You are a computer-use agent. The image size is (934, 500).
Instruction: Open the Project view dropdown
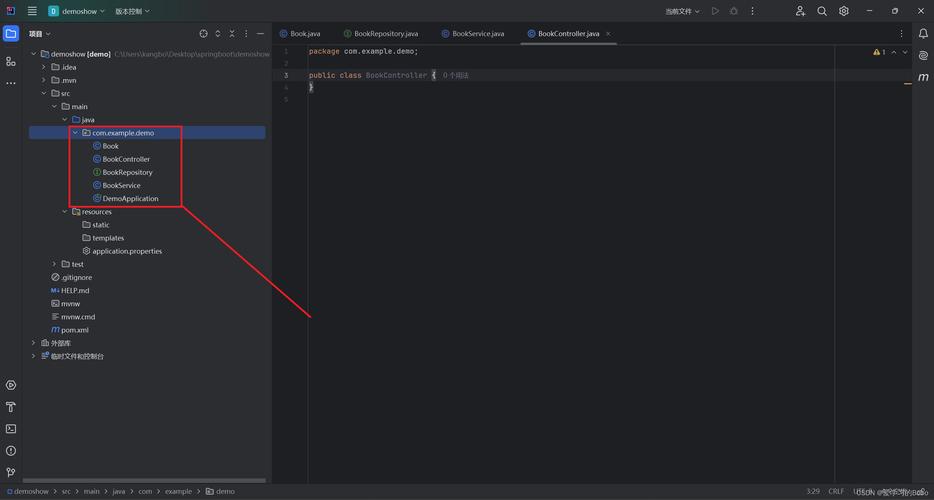pyautogui.click(x=40, y=34)
